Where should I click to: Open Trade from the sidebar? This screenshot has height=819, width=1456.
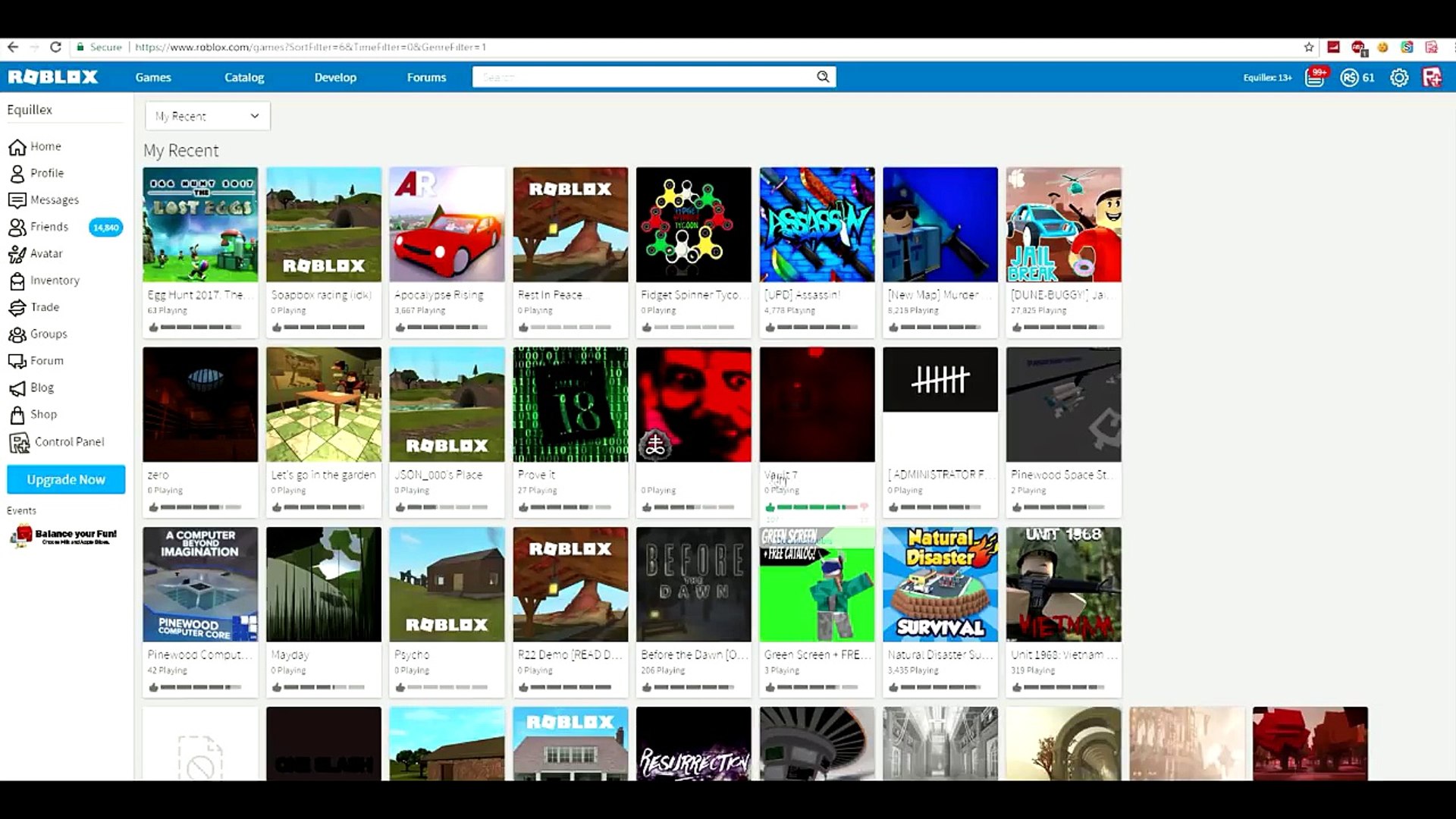(x=43, y=307)
